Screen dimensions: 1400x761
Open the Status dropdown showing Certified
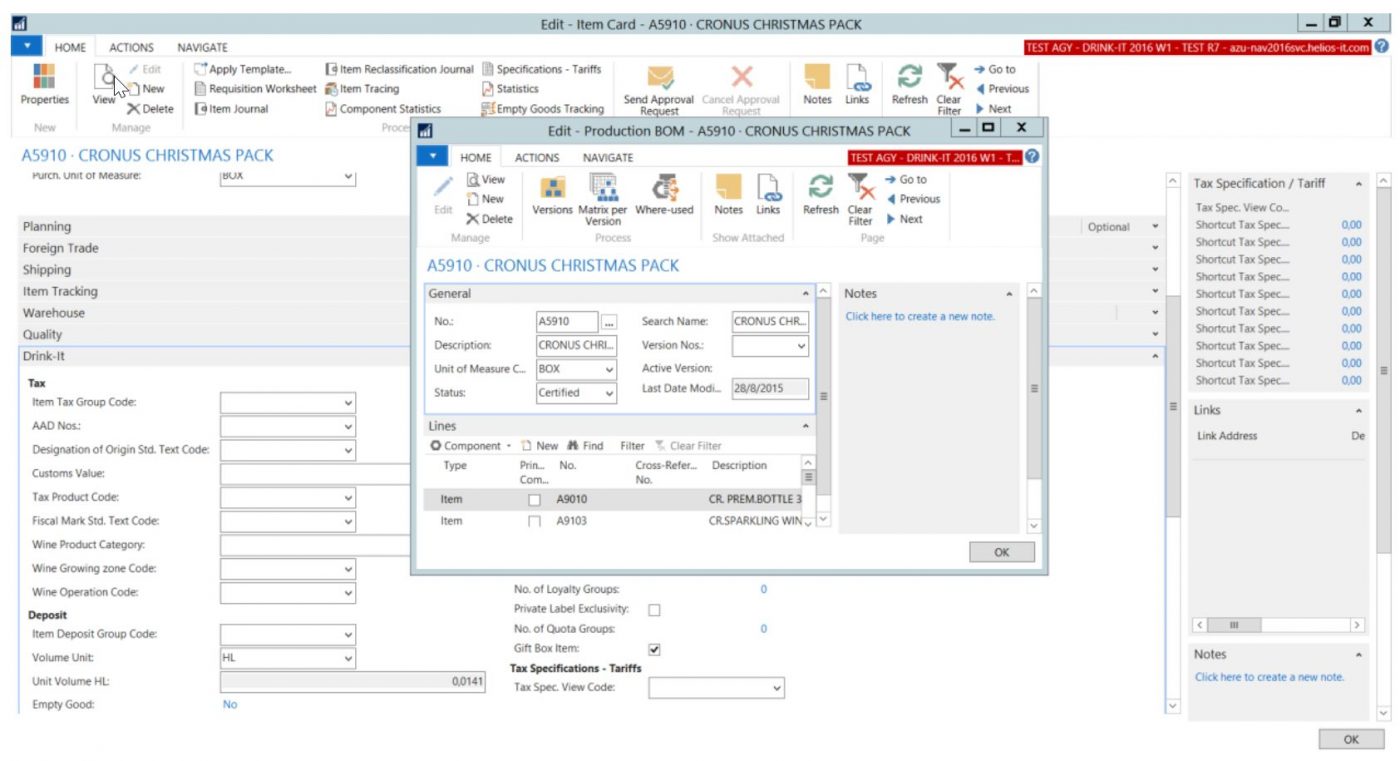coord(608,393)
